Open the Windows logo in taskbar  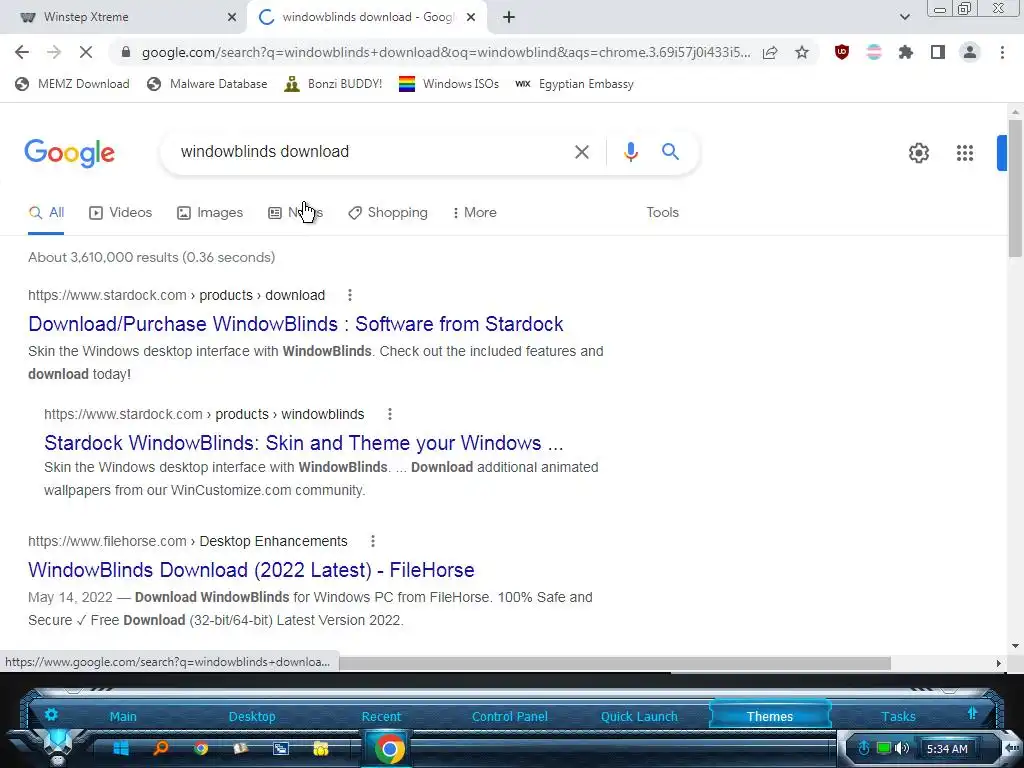121,748
